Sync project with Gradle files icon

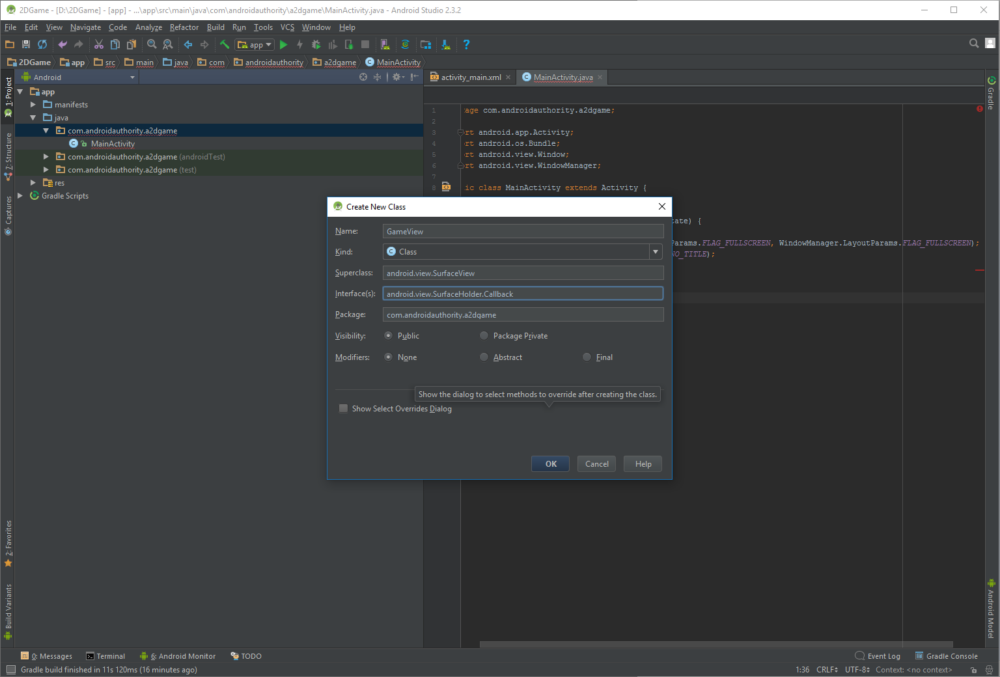tap(405, 44)
